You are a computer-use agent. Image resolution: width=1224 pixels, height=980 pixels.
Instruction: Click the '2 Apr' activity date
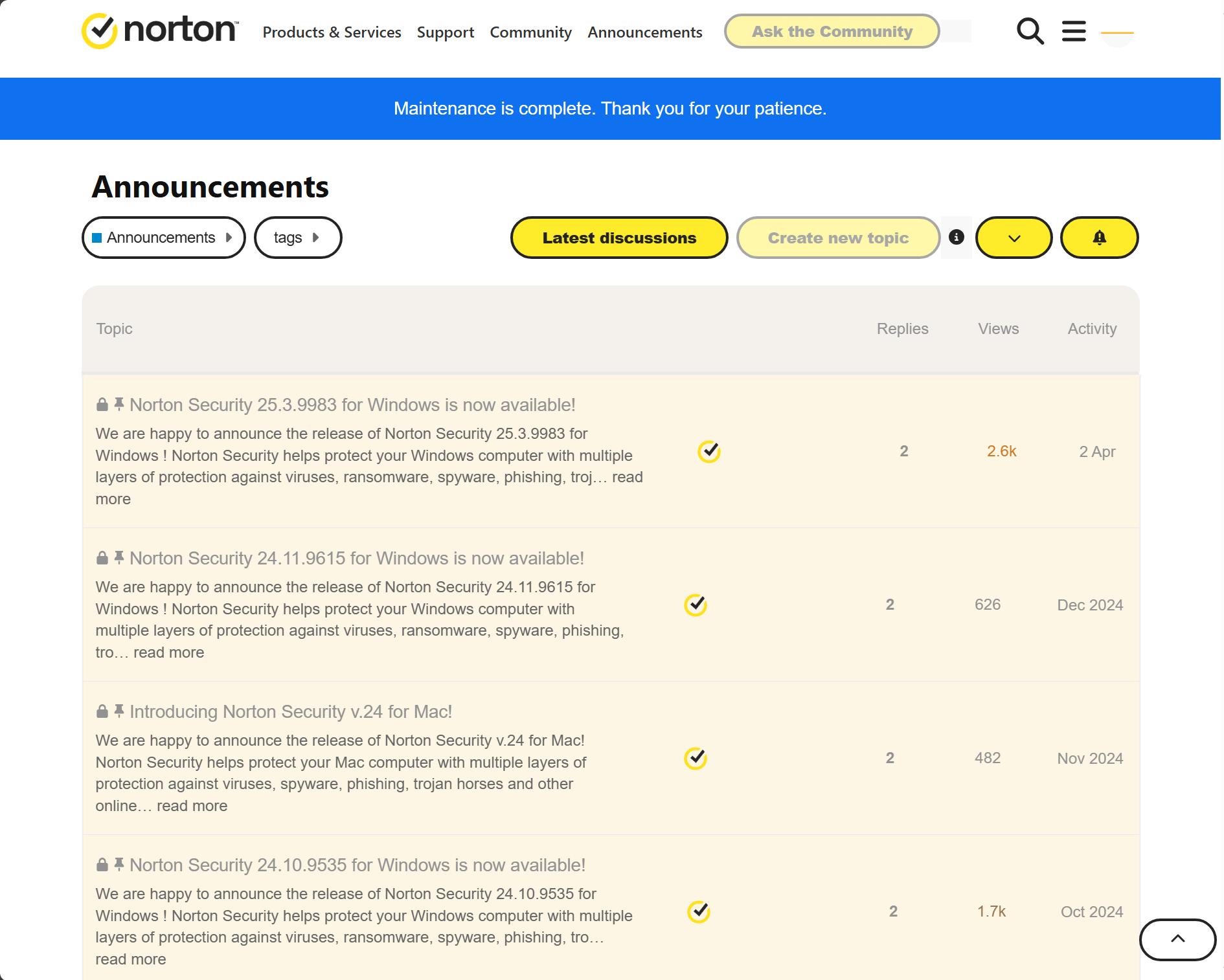point(1097,452)
